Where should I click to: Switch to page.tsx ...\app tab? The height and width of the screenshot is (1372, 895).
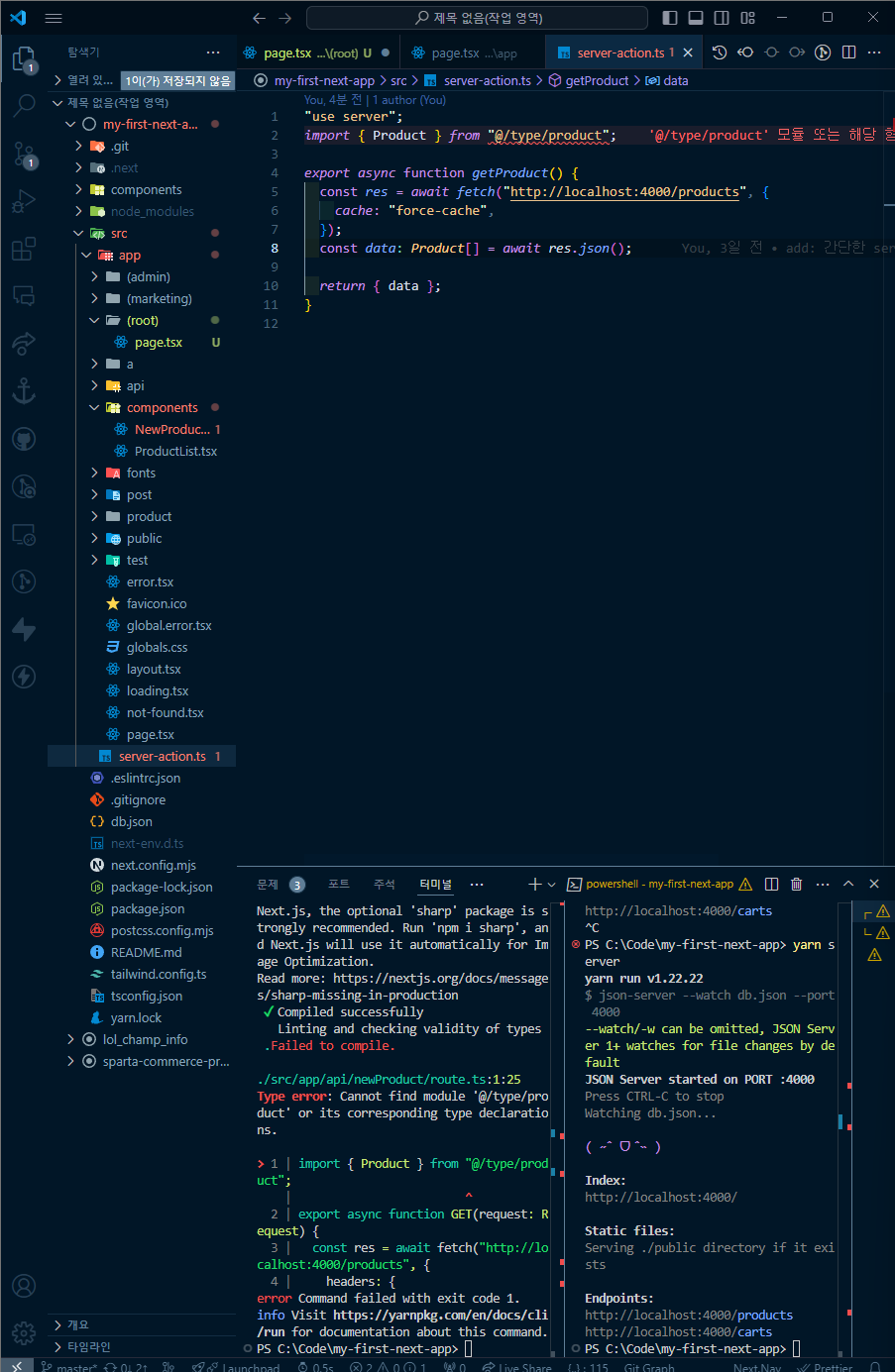click(x=474, y=53)
